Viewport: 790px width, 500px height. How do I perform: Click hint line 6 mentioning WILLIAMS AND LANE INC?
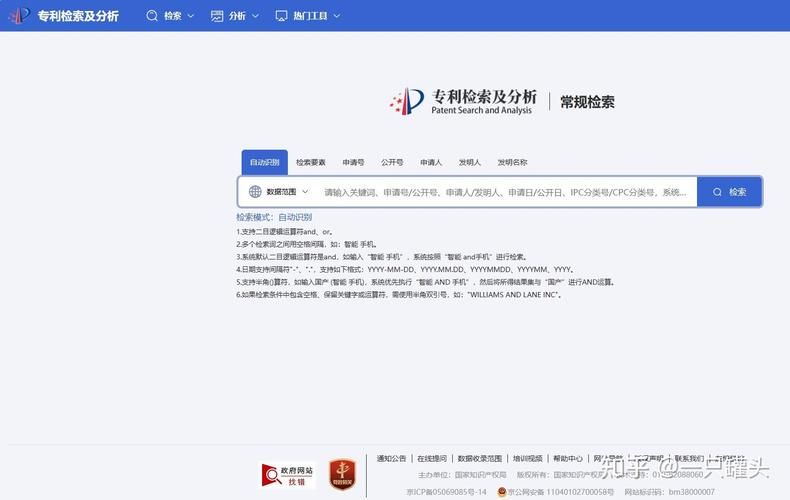[x=400, y=295]
